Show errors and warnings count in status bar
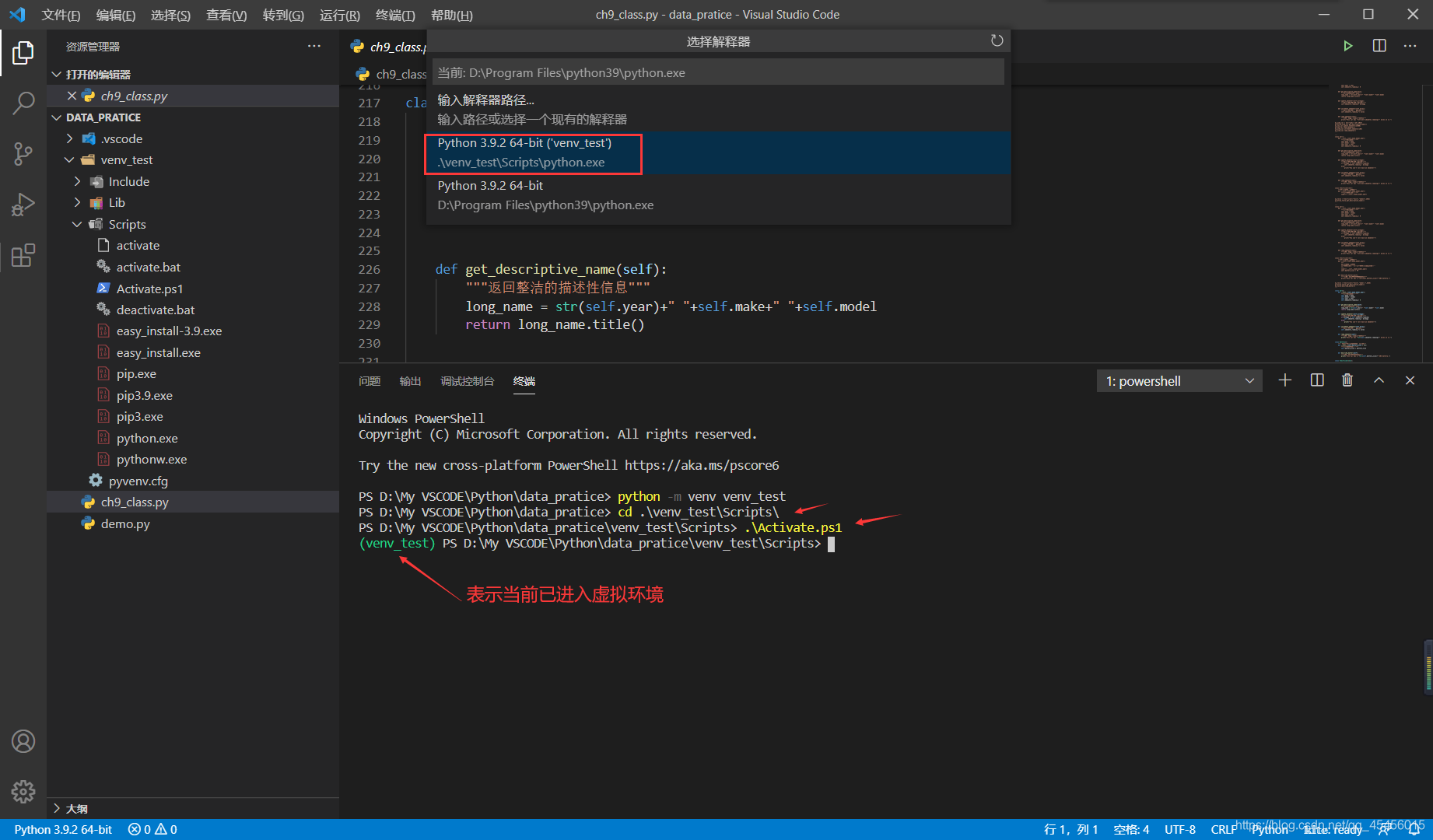The width and height of the screenshot is (1433, 840). (152, 829)
